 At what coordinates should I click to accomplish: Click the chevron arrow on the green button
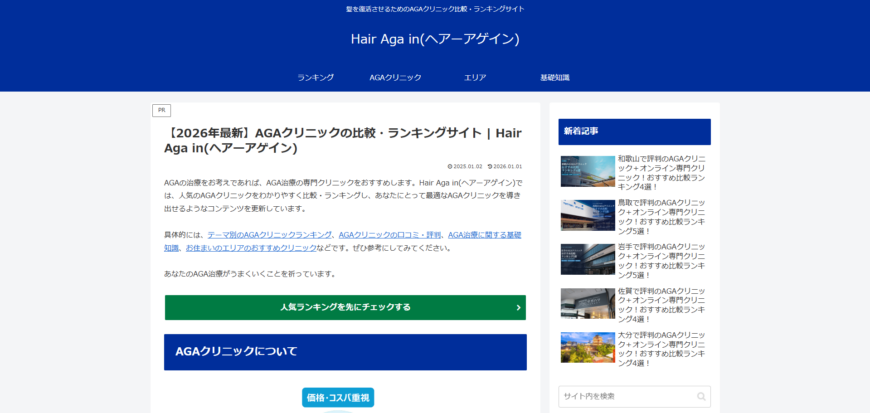click(518, 308)
